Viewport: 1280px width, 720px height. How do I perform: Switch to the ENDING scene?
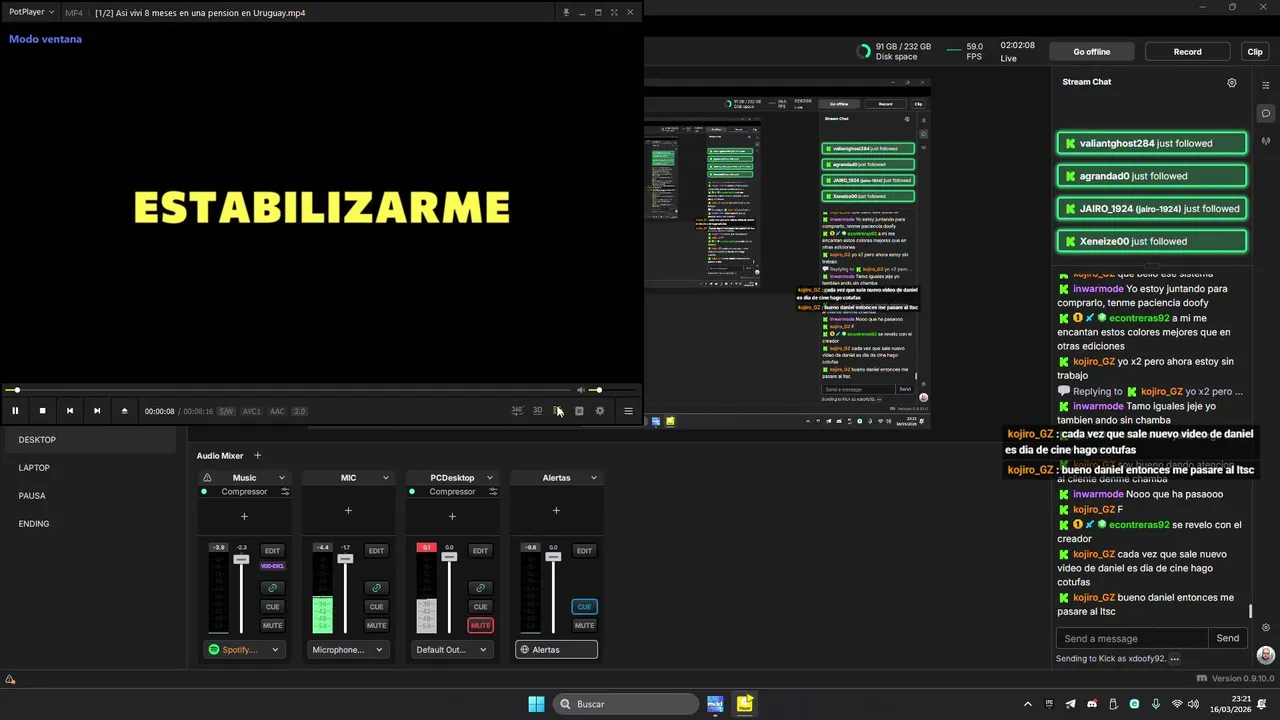point(90,524)
